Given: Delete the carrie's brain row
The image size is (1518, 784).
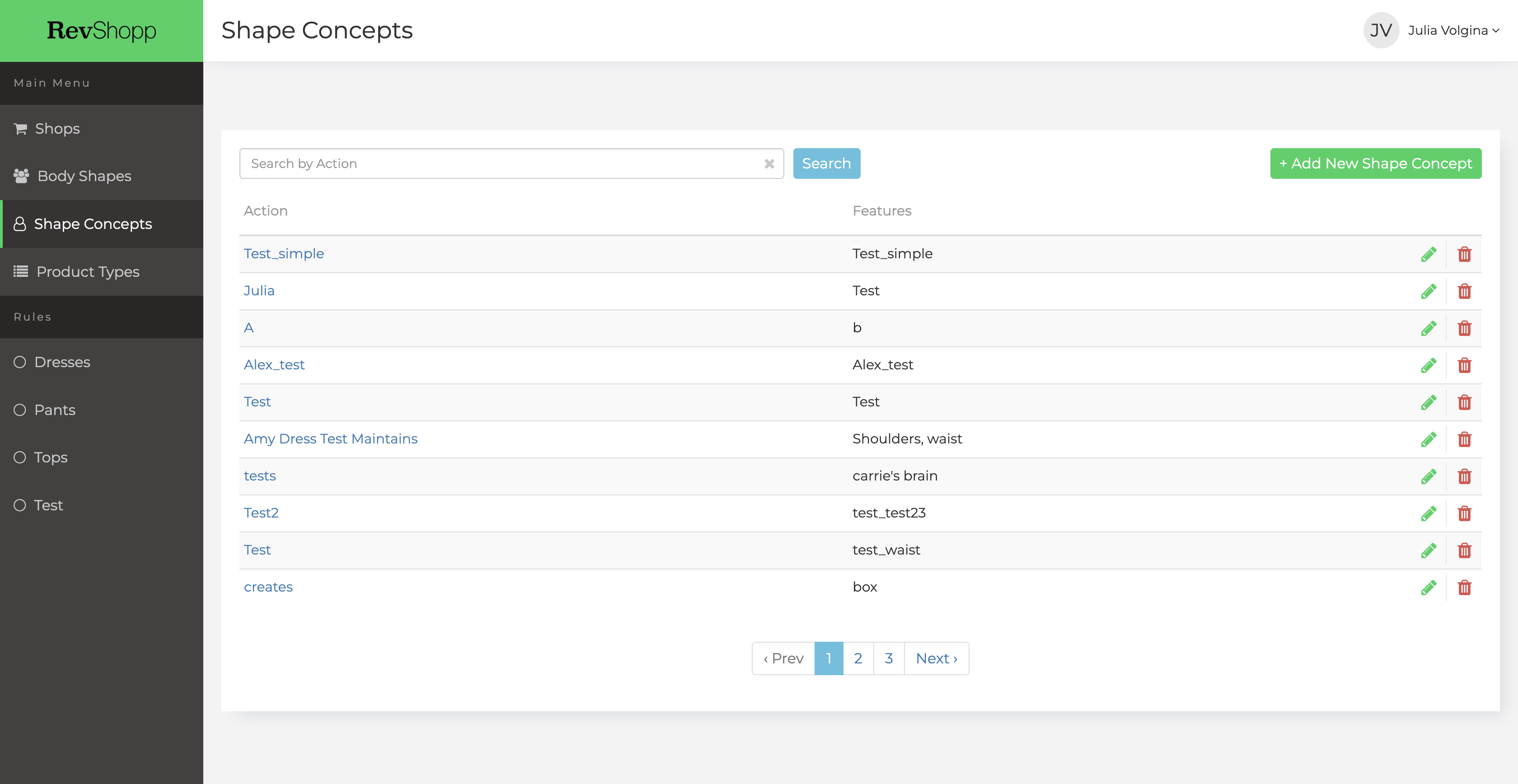Looking at the screenshot, I should pyautogui.click(x=1464, y=476).
